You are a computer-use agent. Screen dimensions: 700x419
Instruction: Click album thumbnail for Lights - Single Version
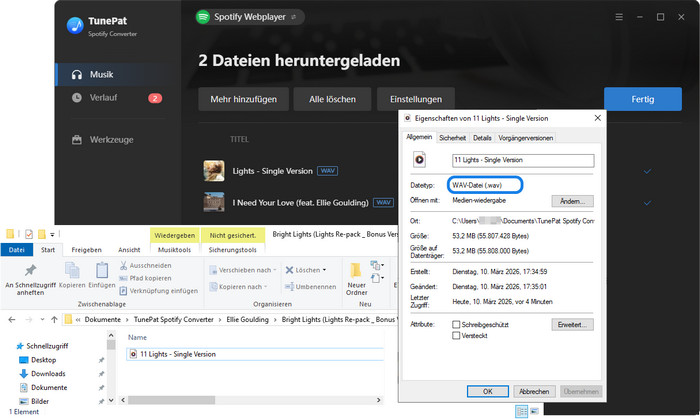coord(214,171)
